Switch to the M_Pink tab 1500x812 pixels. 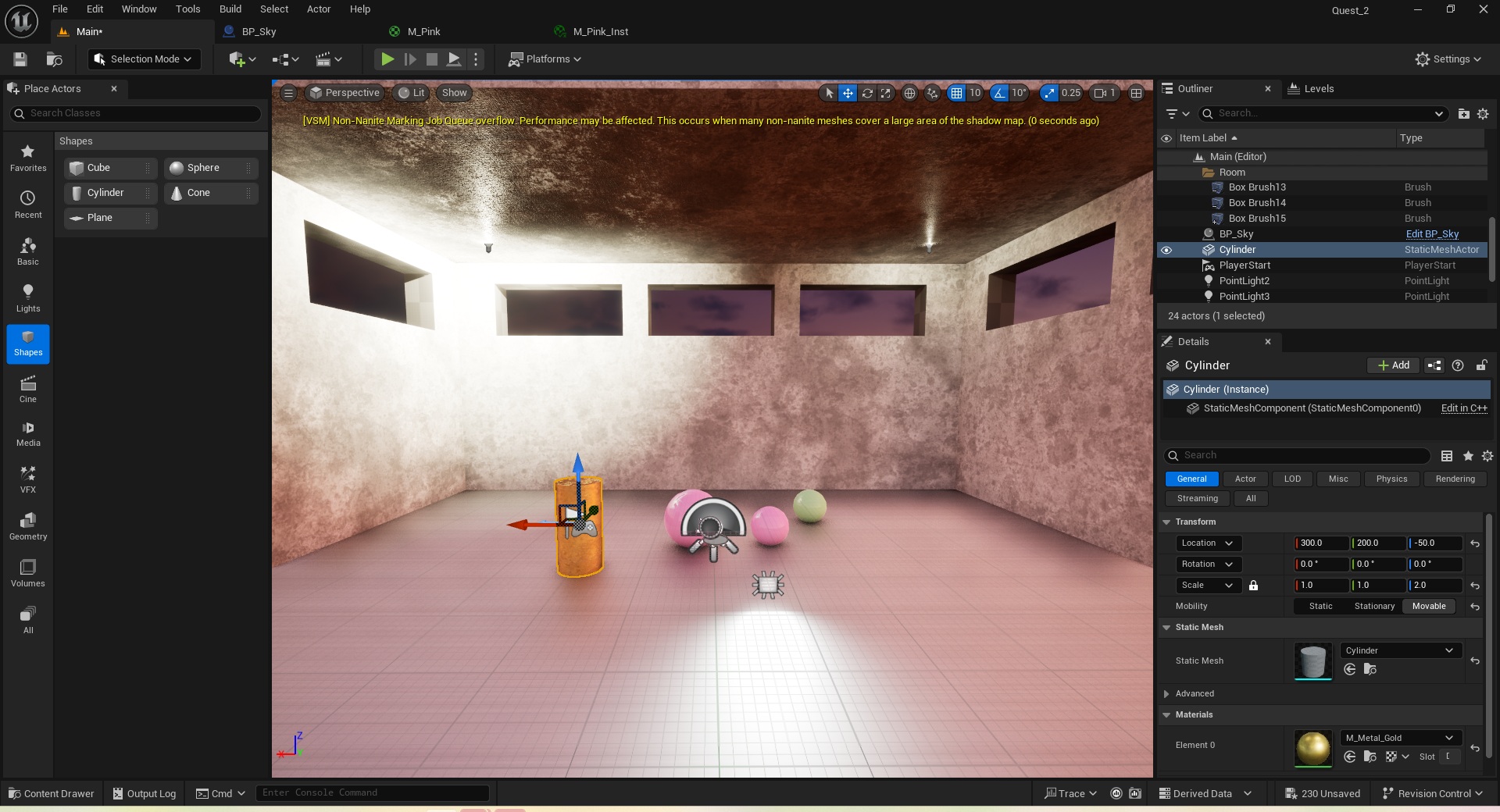tap(423, 32)
